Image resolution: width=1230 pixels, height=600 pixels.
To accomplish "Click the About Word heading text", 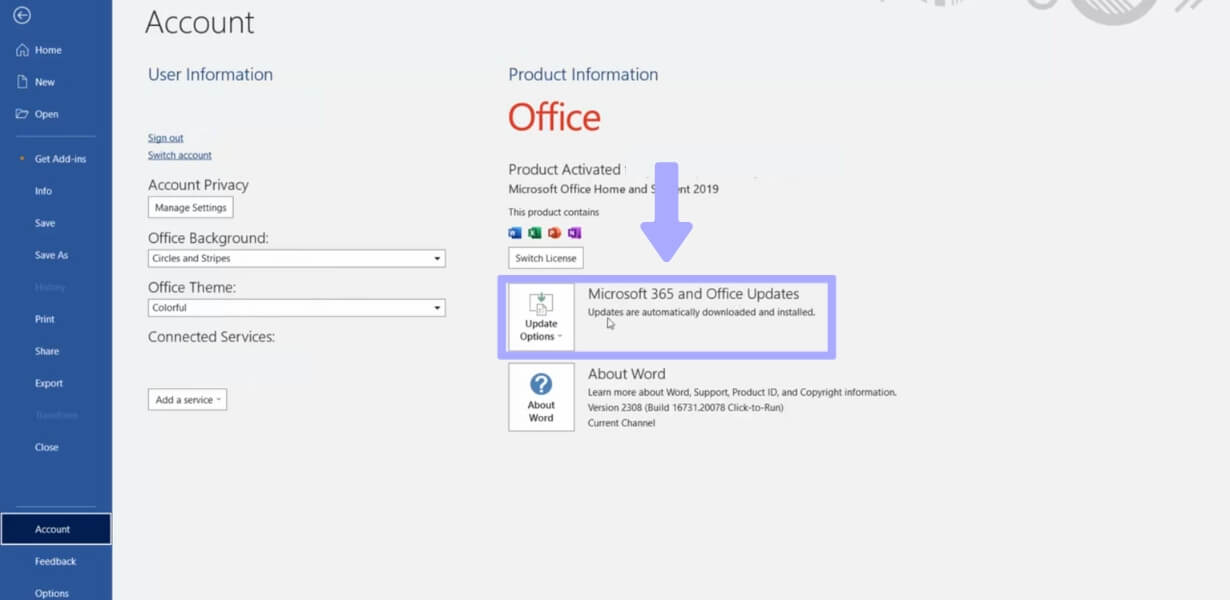I will [626, 374].
